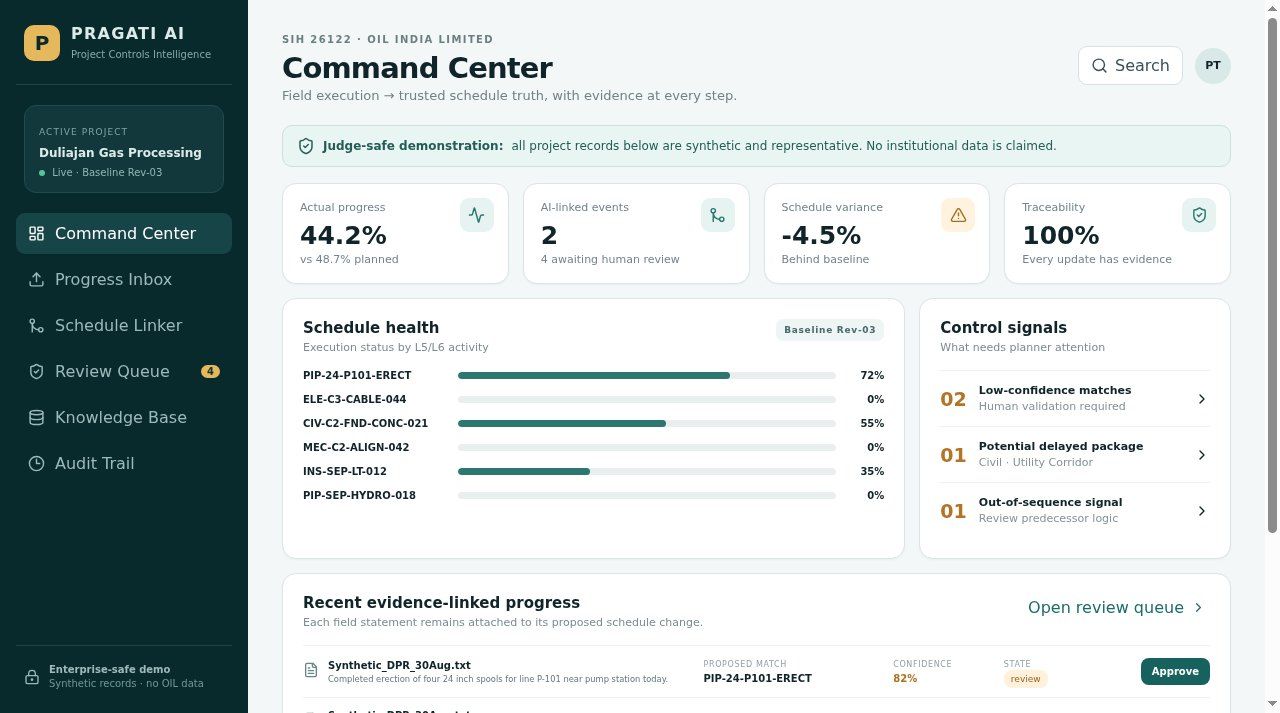Screen dimensions: 1280x713
Task: Click the -4.5% schedule variance value
Action: 821,236
